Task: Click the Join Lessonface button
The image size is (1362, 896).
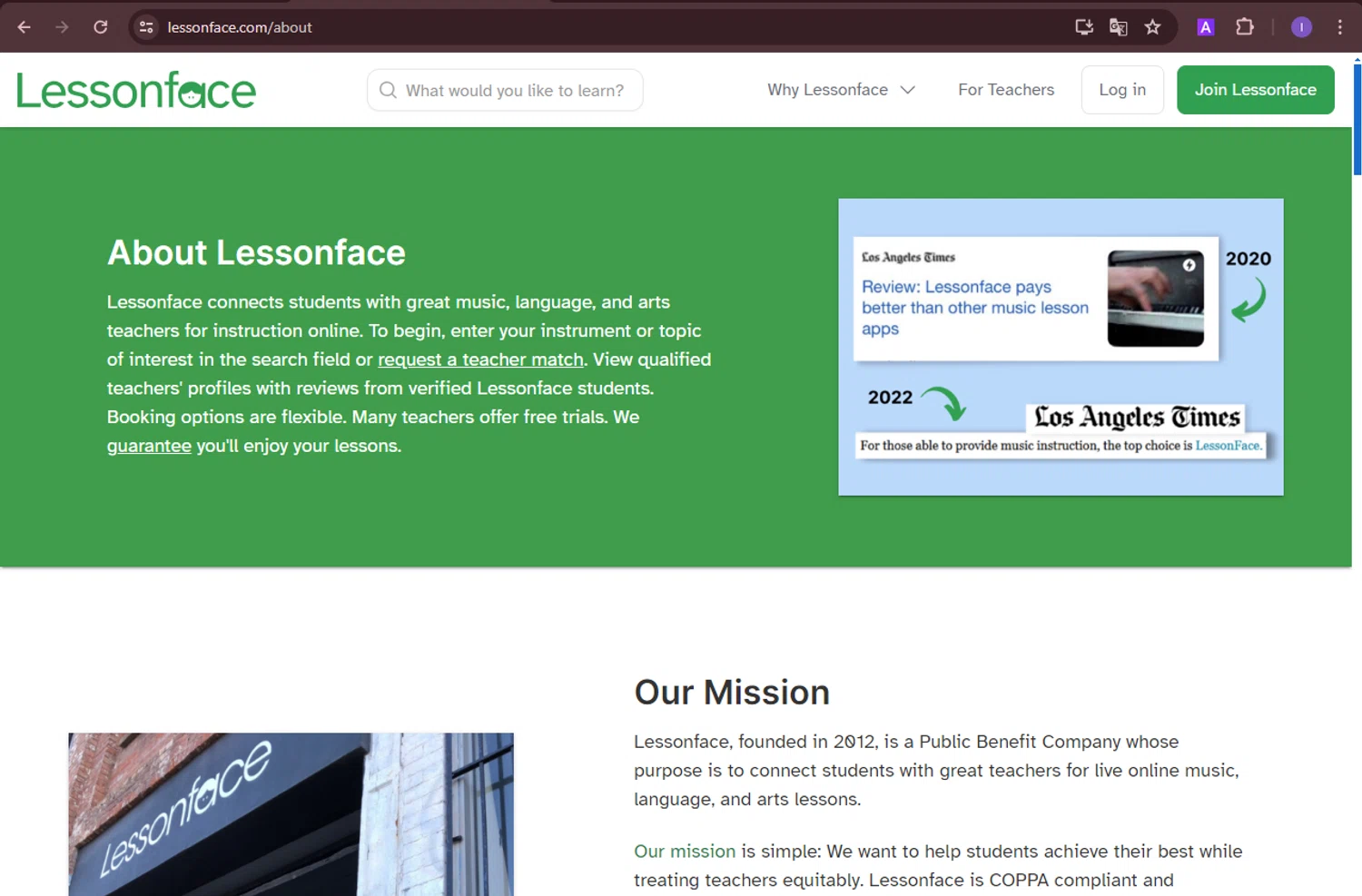Action: [x=1256, y=90]
